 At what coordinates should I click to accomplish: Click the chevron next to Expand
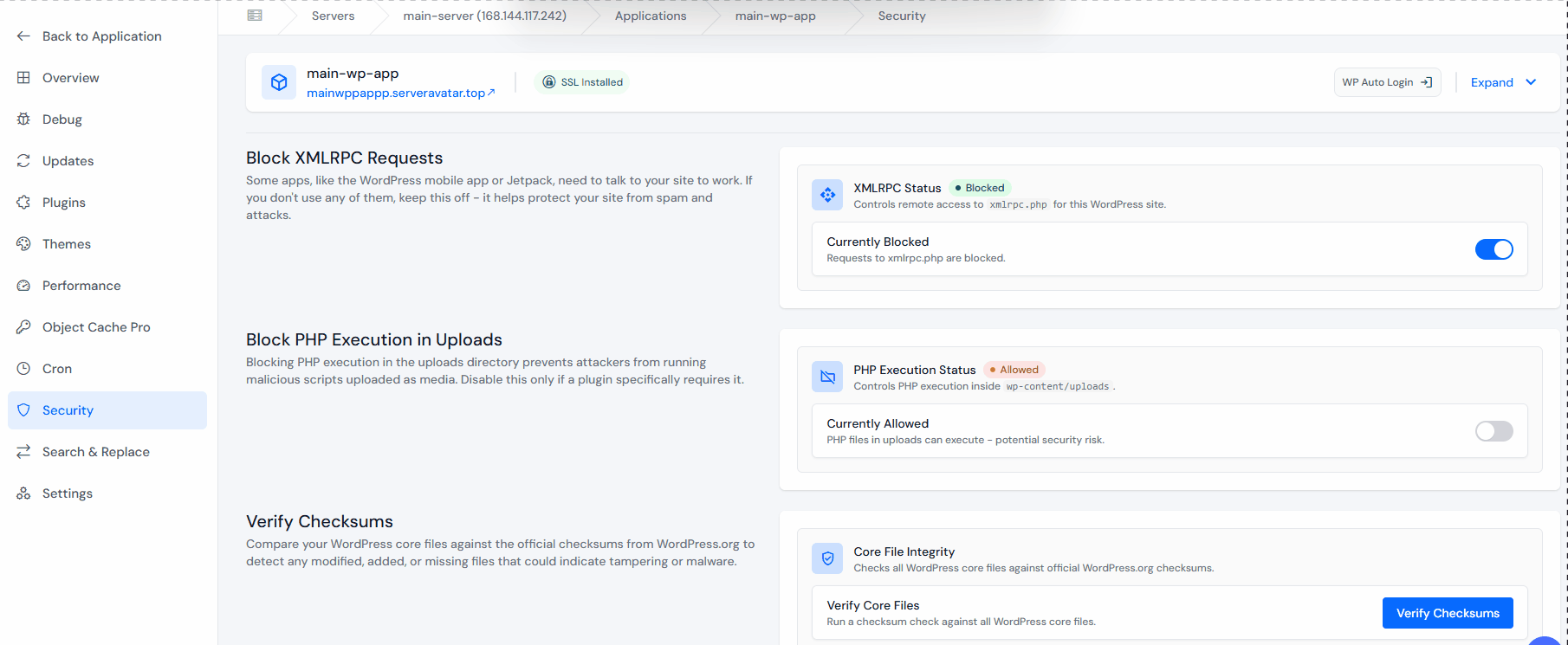click(x=1531, y=82)
